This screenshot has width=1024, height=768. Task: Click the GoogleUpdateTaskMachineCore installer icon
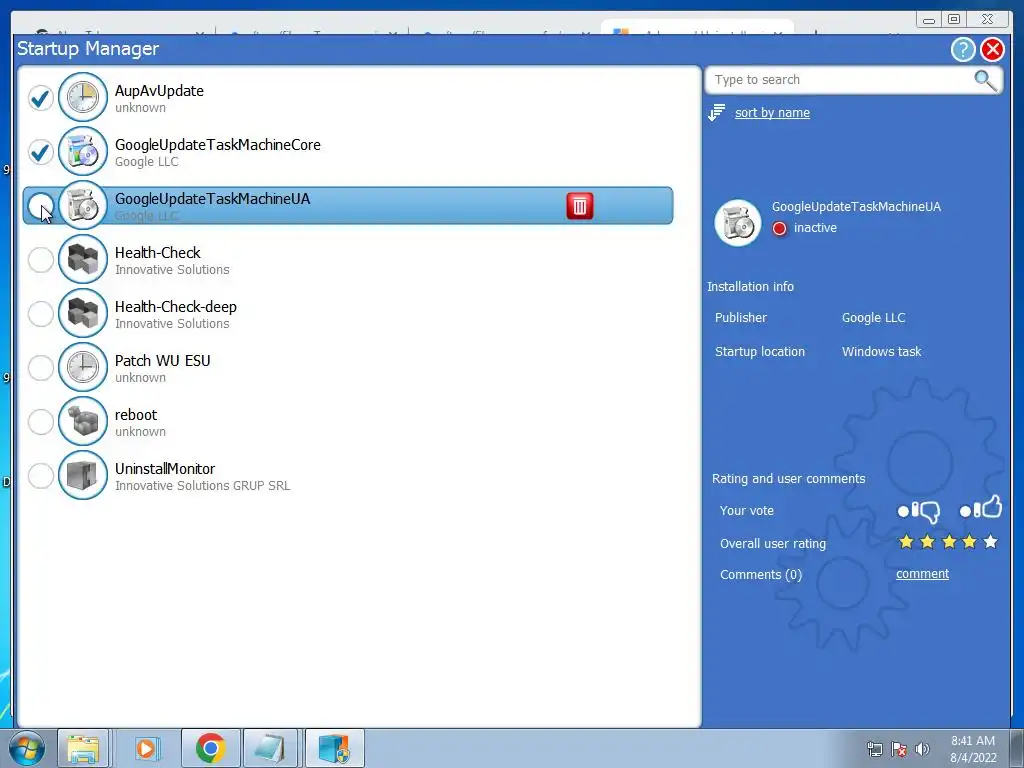coord(83,152)
